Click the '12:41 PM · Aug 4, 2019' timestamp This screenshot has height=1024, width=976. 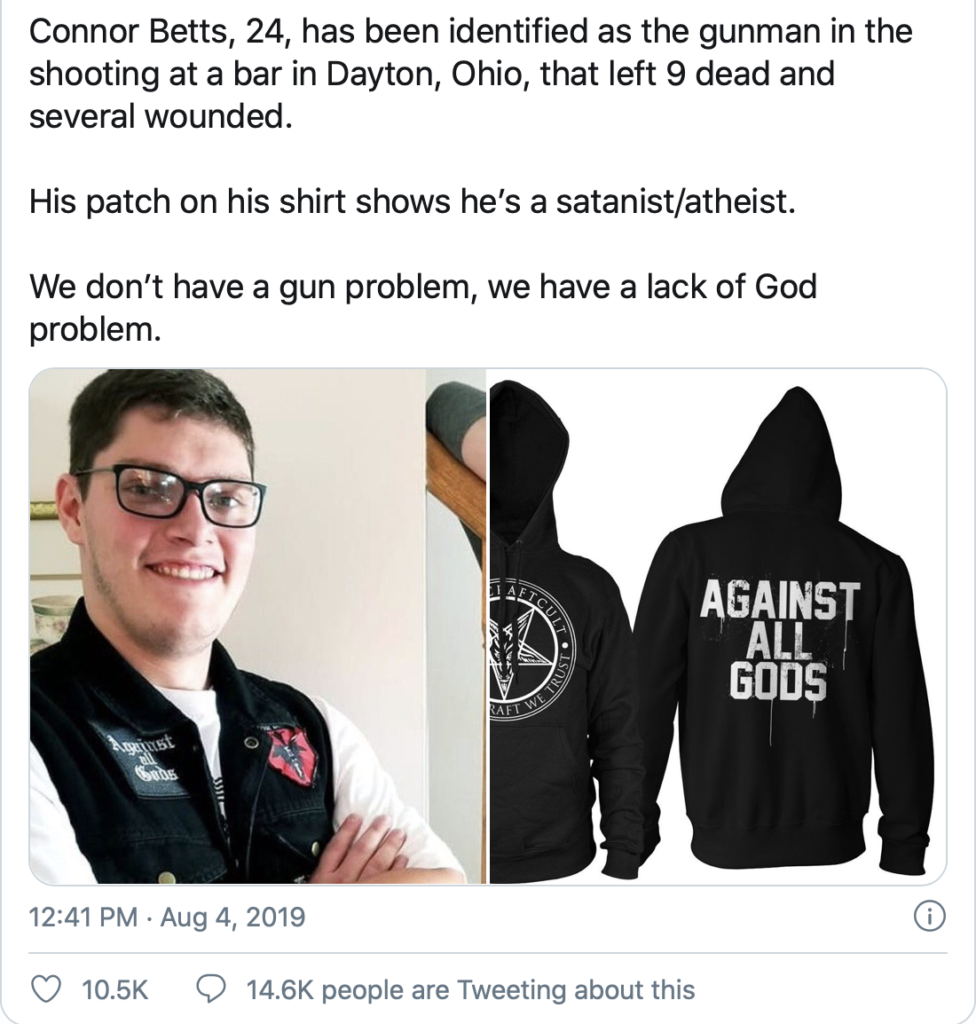coord(165,913)
